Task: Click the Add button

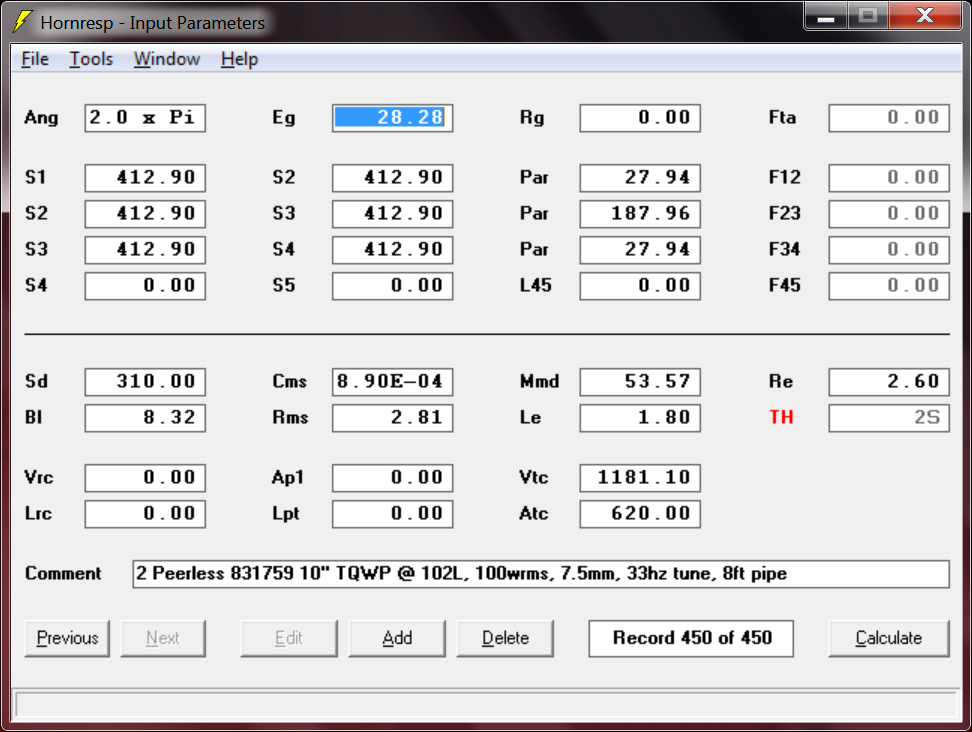Action: (x=397, y=638)
